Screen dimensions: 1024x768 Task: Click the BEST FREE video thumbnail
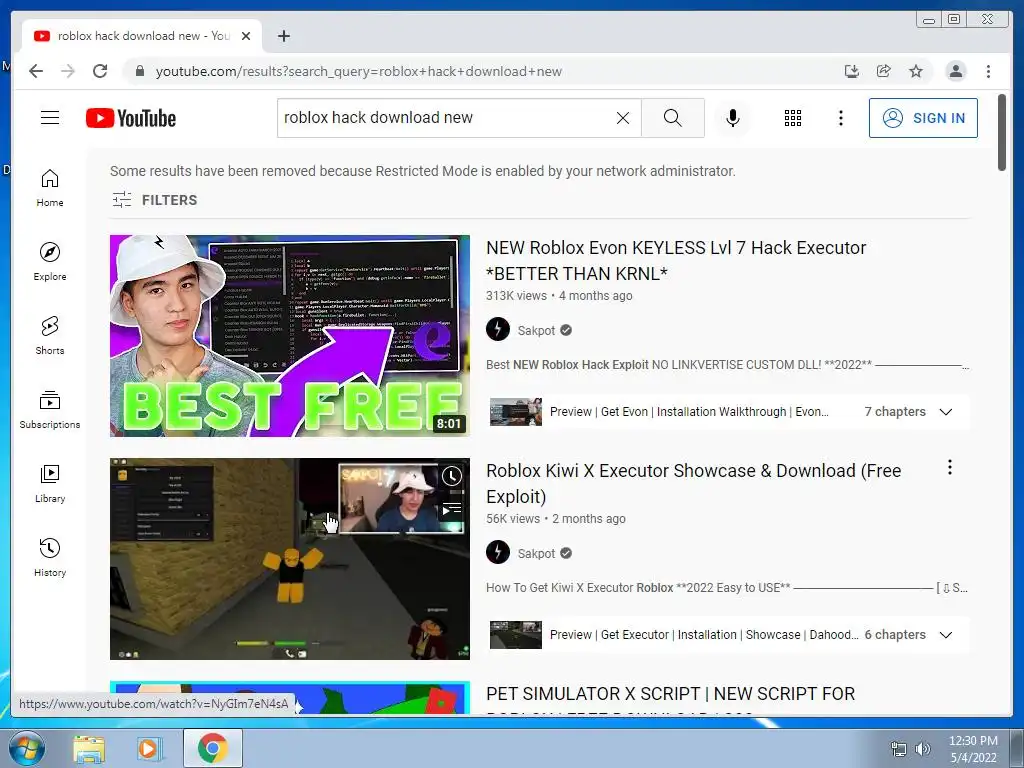[x=290, y=336]
